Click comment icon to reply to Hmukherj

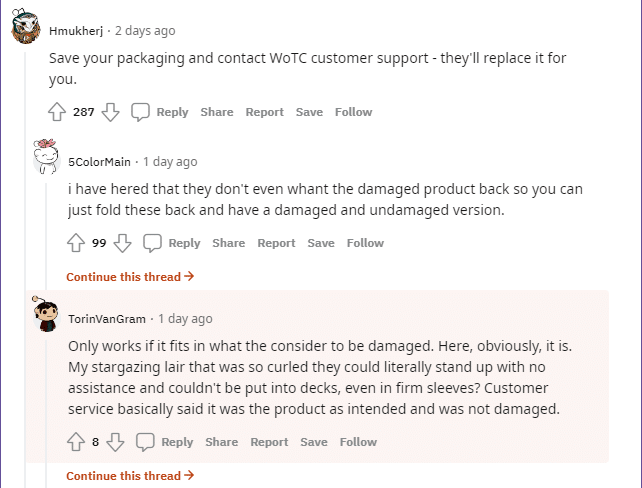pyautogui.click(x=141, y=112)
